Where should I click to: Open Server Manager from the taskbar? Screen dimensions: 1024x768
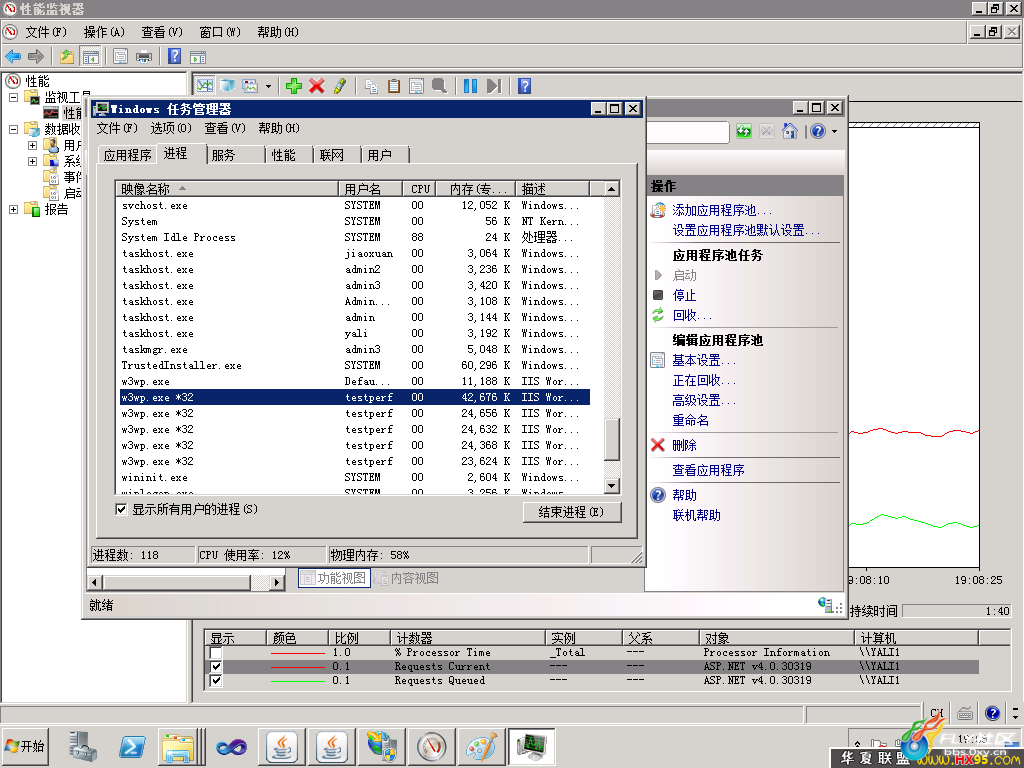(82, 746)
